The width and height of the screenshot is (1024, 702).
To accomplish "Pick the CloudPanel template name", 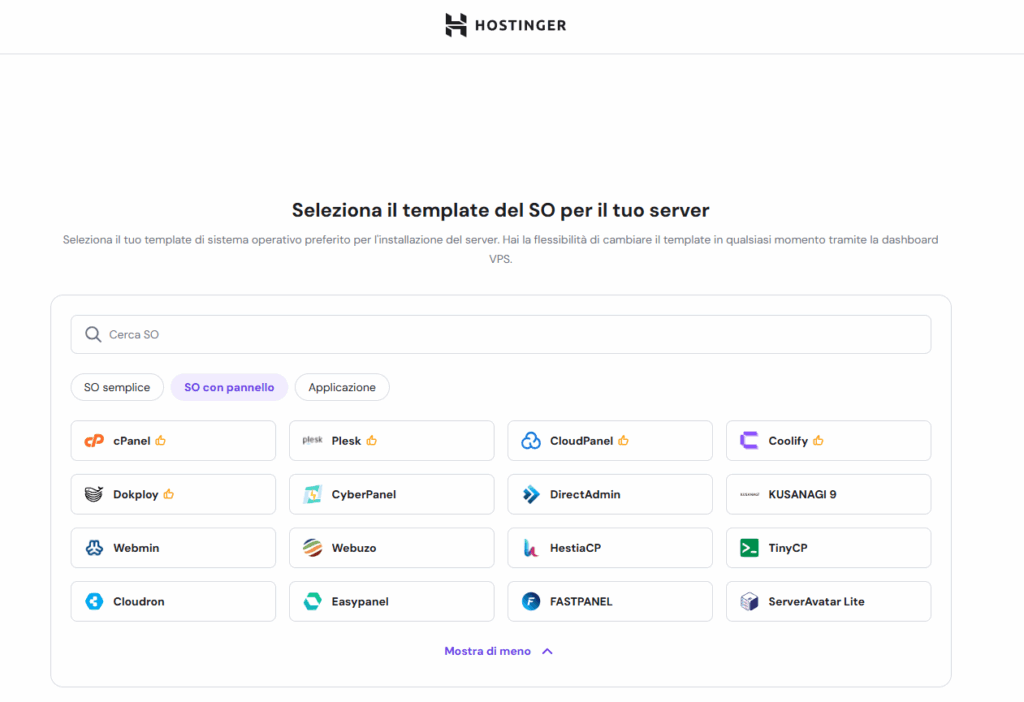I will pos(581,441).
